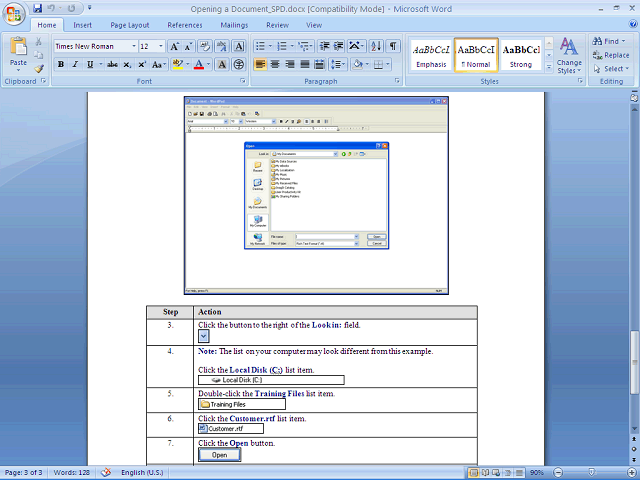Click English (U.S.) language indicator
The height and width of the screenshot is (480, 640).
142,473
